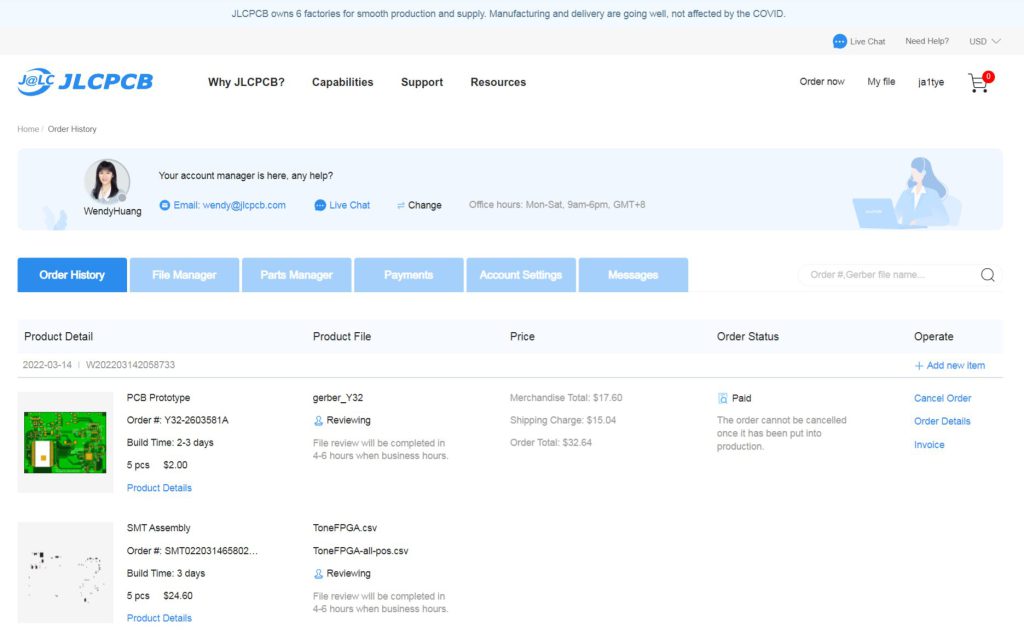Click the order search input field
This screenshot has width=1024, height=635.
[x=888, y=275]
